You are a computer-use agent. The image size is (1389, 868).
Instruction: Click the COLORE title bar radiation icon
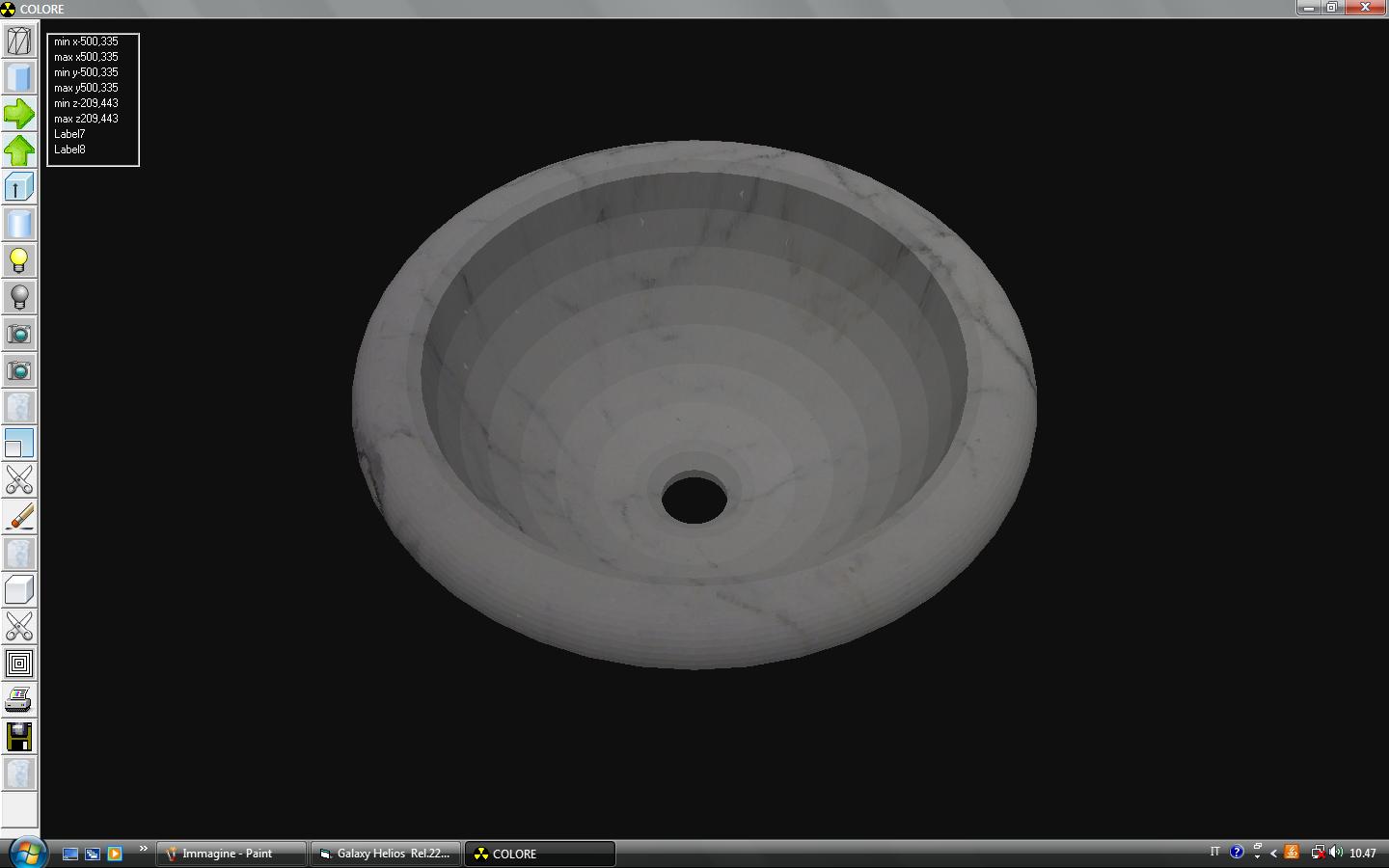[9, 9]
